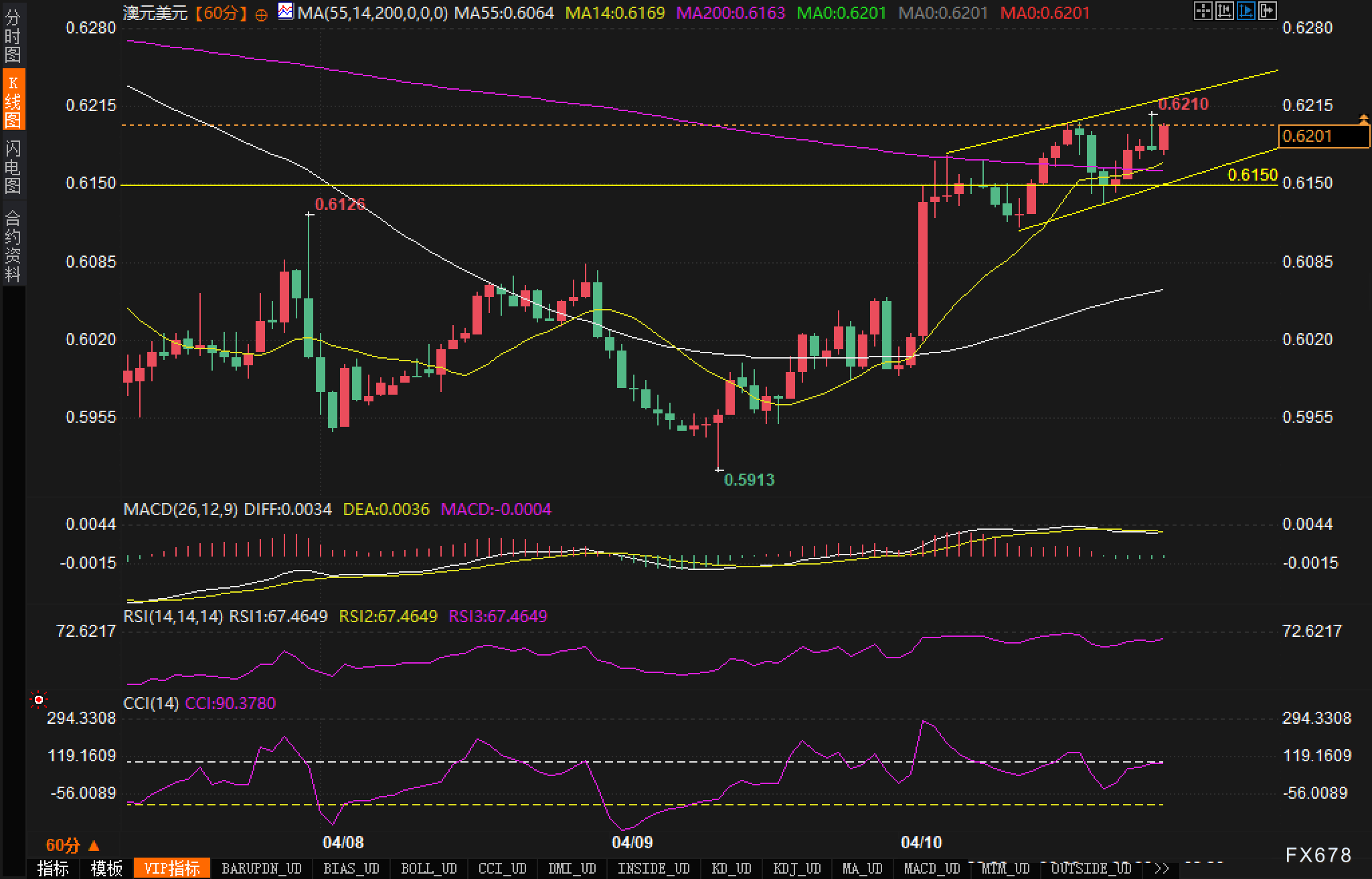The height and width of the screenshot is (879, 1372).
Task: Click the crosshair cursor icon in top toolbar
Action: tap(1203, 11)
